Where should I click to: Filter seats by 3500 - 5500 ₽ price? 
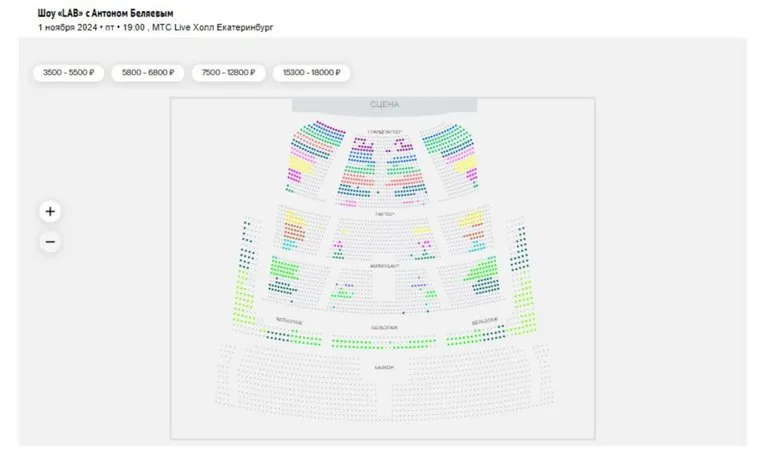tap(68, 73)
